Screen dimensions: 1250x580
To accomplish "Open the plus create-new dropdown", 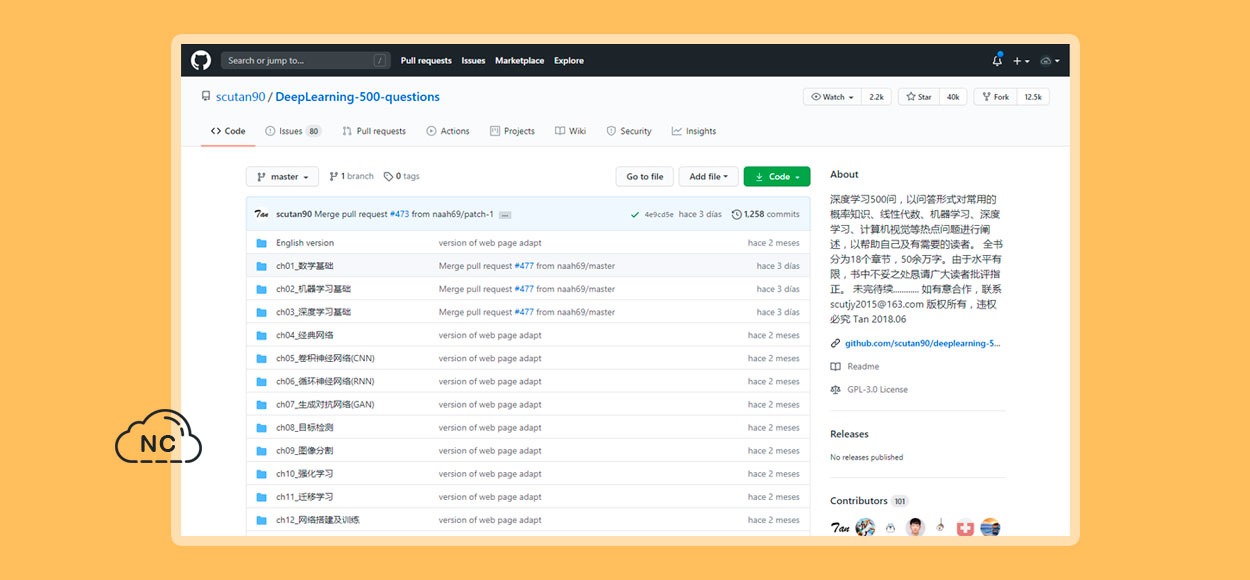I will (1020, 61).
